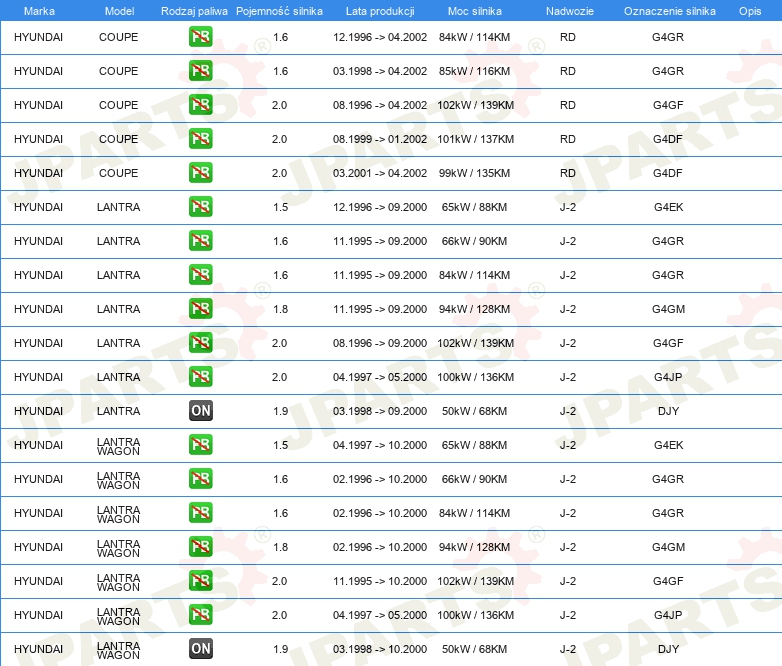Click the Pojemność silnika column header

pos(279,11)
